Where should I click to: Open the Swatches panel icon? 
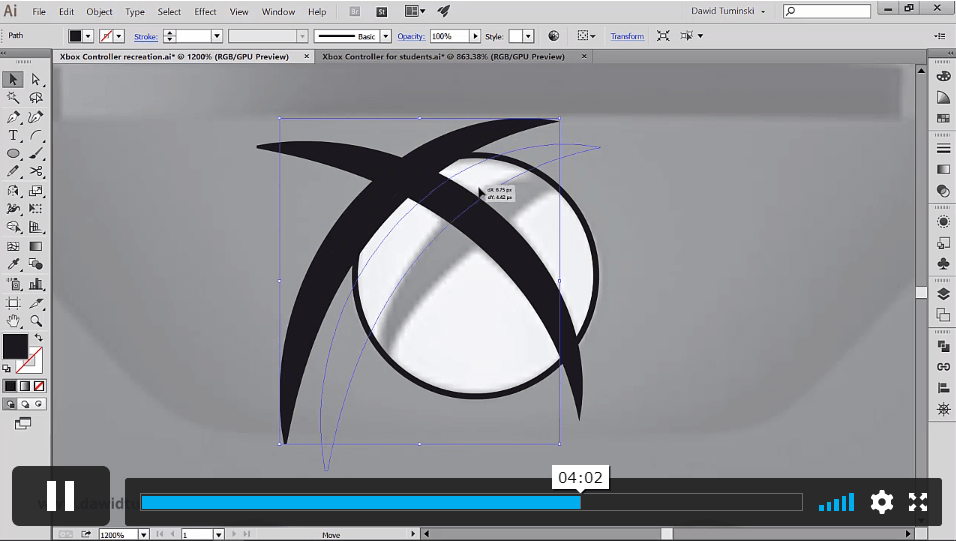(x=943, y=118)
